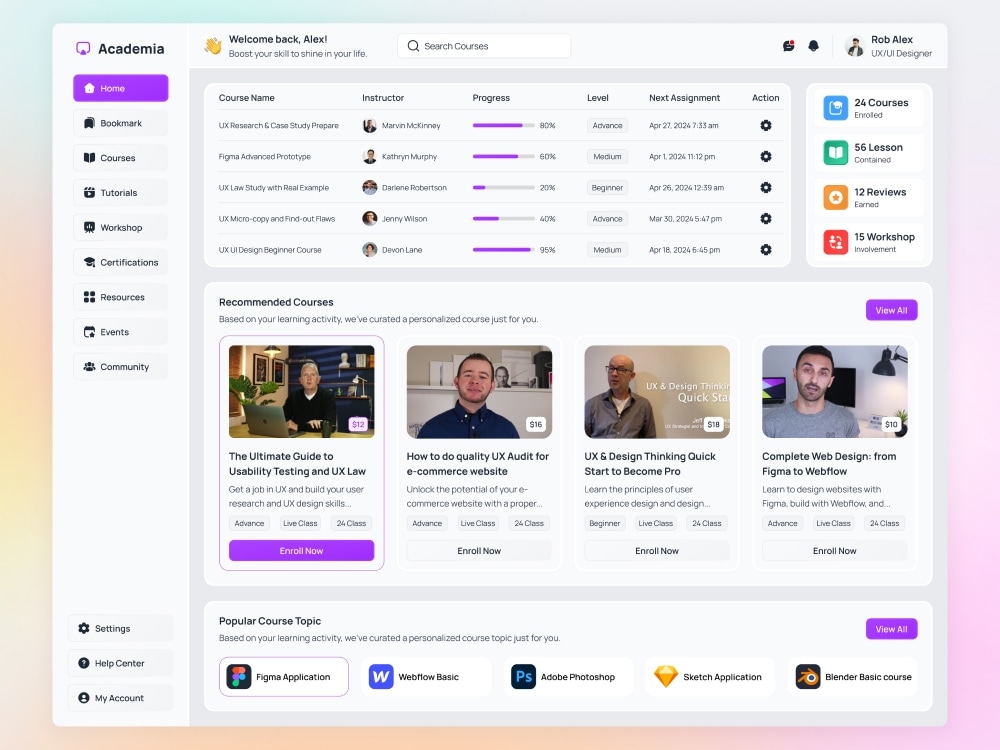This screenshot has height=750, width=1000.
Task: Open Usability Testing course thumbnail
Action: pos(302,392)
